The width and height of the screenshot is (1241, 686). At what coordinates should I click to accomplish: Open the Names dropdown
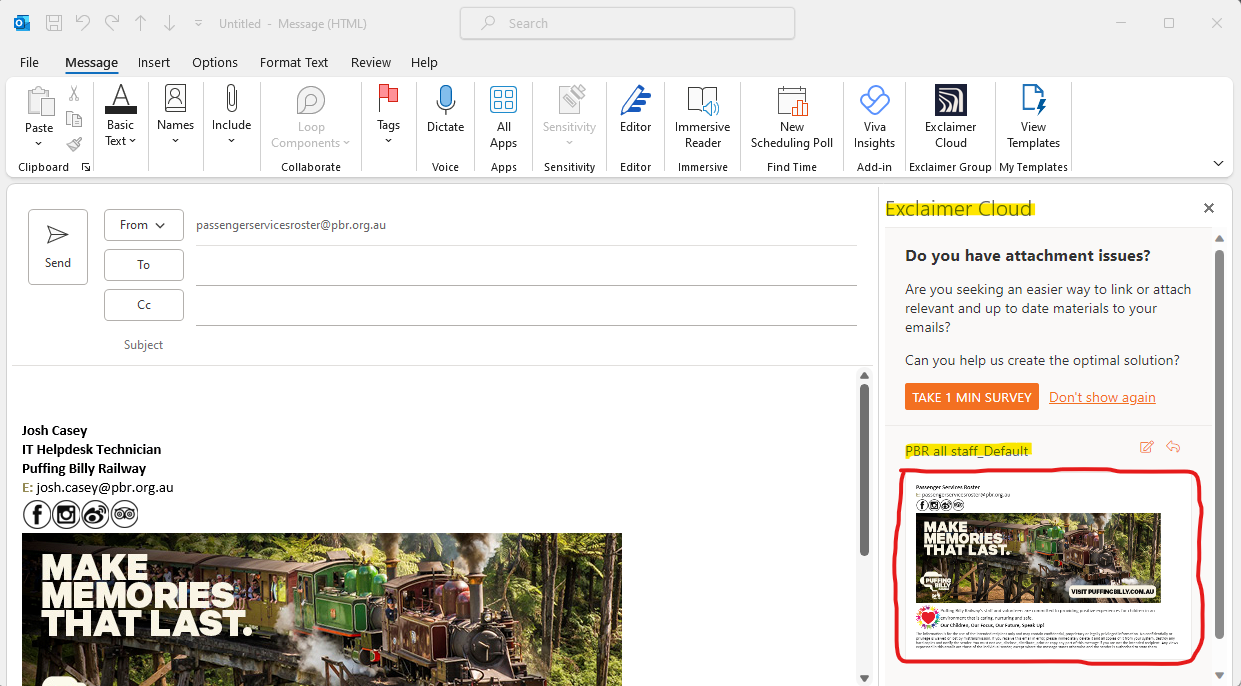175,116
